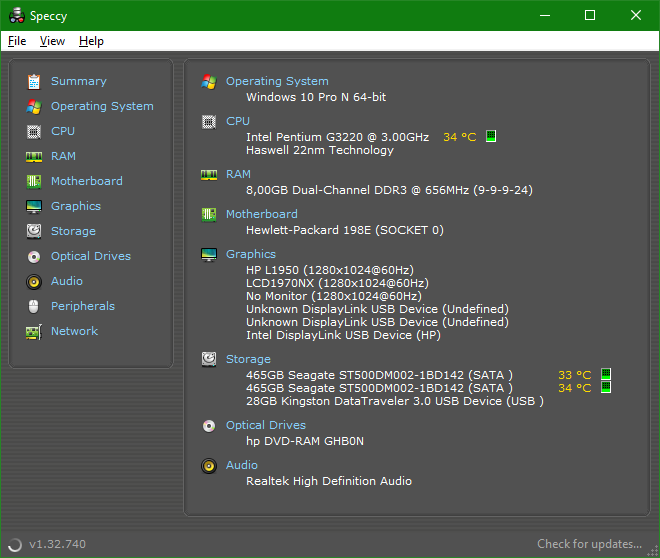Image resolution: width=660 pixels, height=558 pixels.
Task: Open the CPU heading link in summary
Action: [x=238, y=121]
